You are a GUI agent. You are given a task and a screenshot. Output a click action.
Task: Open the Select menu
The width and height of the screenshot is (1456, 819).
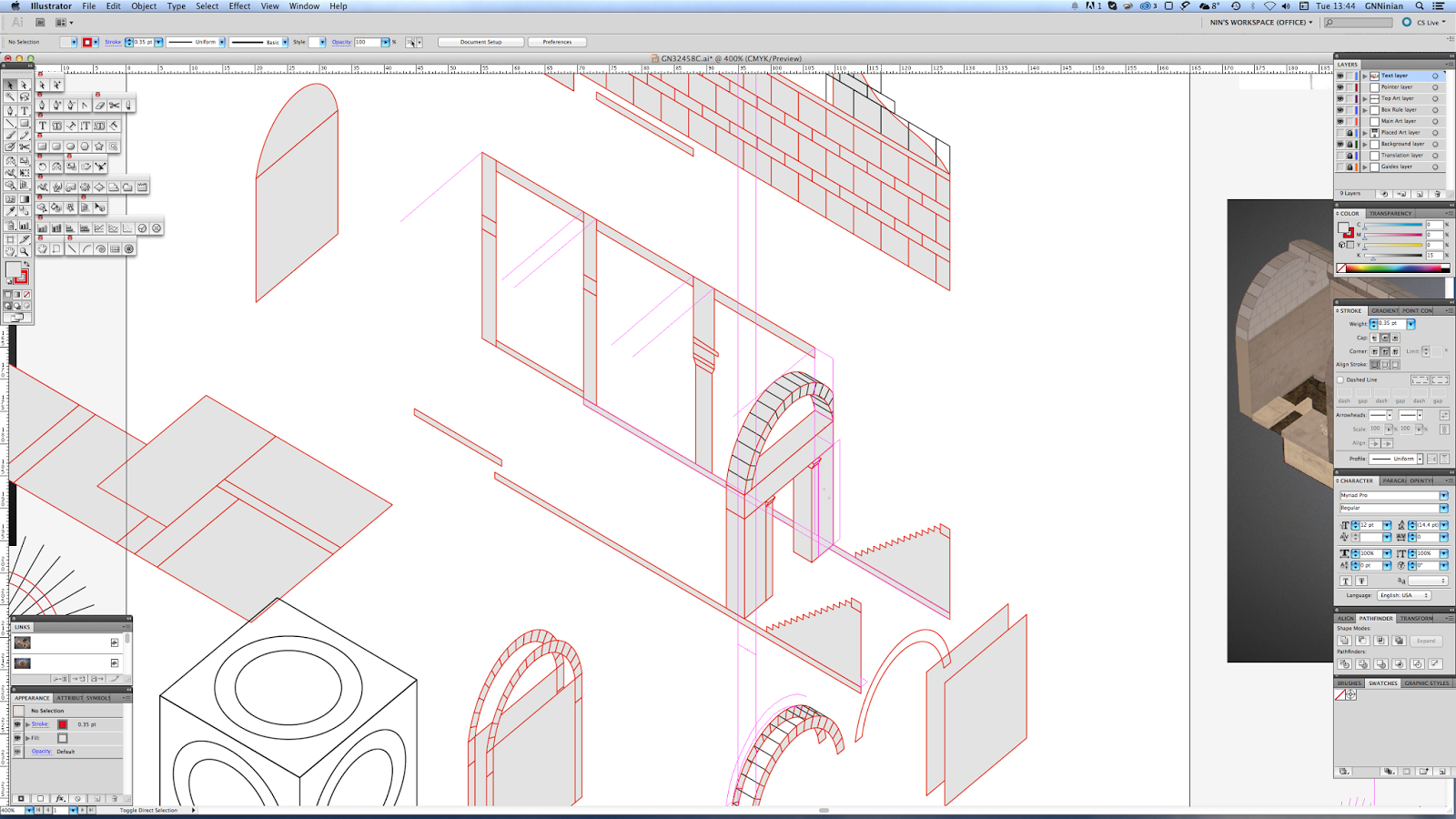point(207,6)
